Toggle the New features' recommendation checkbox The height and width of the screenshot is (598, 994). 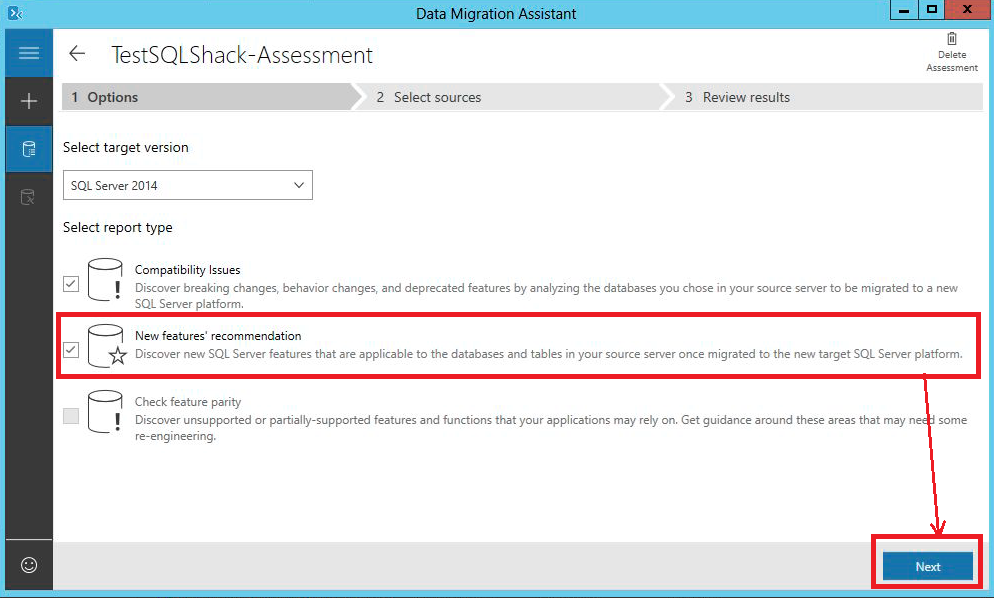click(x=71, y=349)
